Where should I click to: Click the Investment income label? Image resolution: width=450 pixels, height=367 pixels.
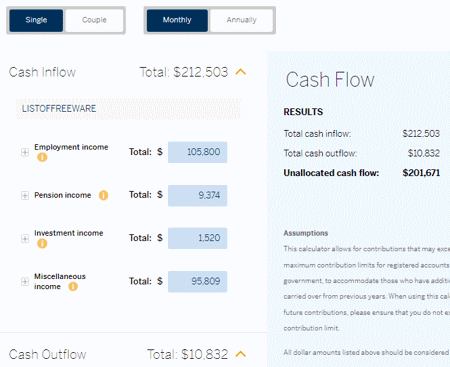click(x=68, y=233)
